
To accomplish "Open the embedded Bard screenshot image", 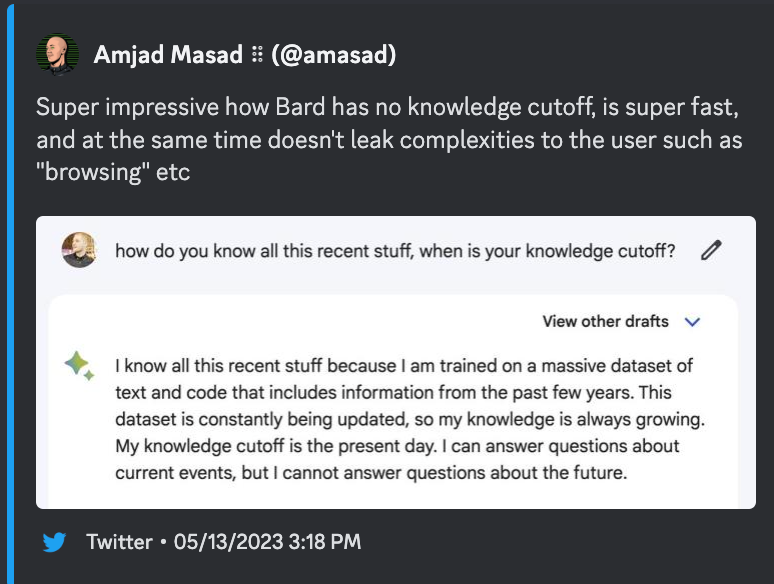I will (x=396, y=362).
